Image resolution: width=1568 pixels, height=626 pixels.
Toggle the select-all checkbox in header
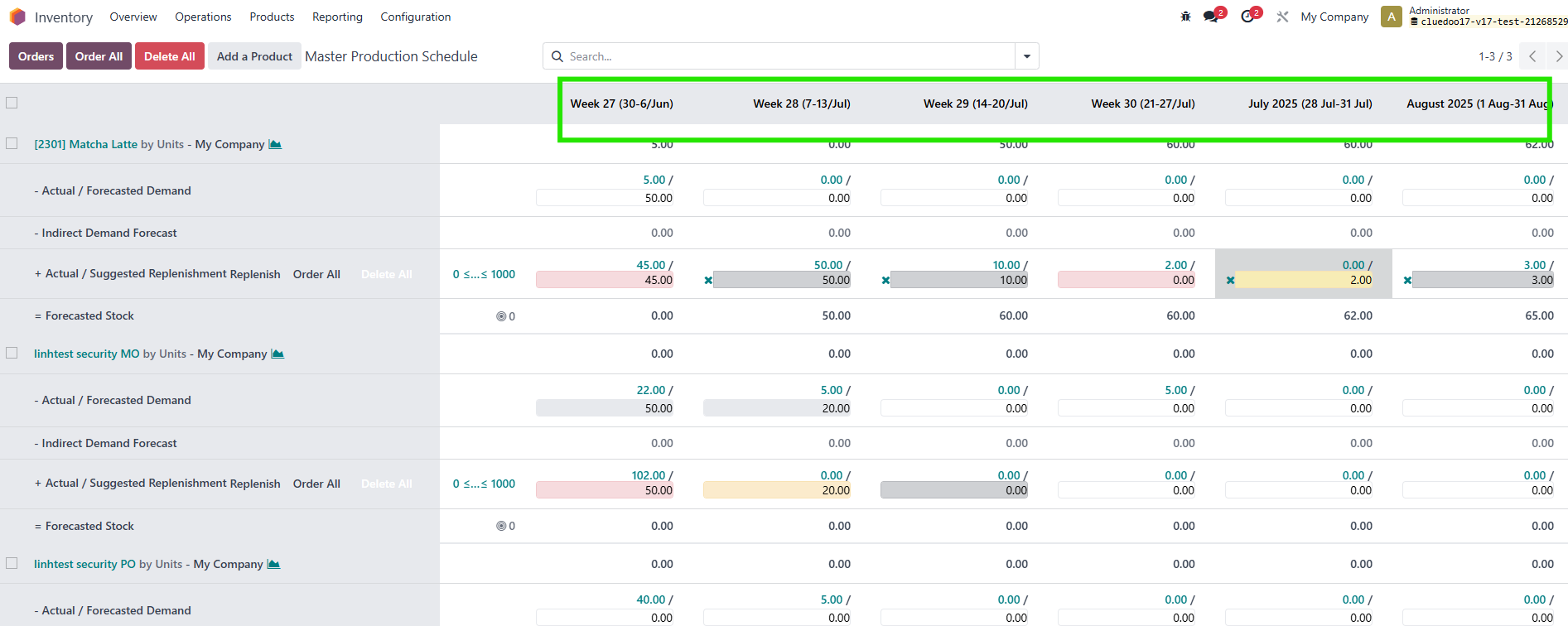coord(12,103)
